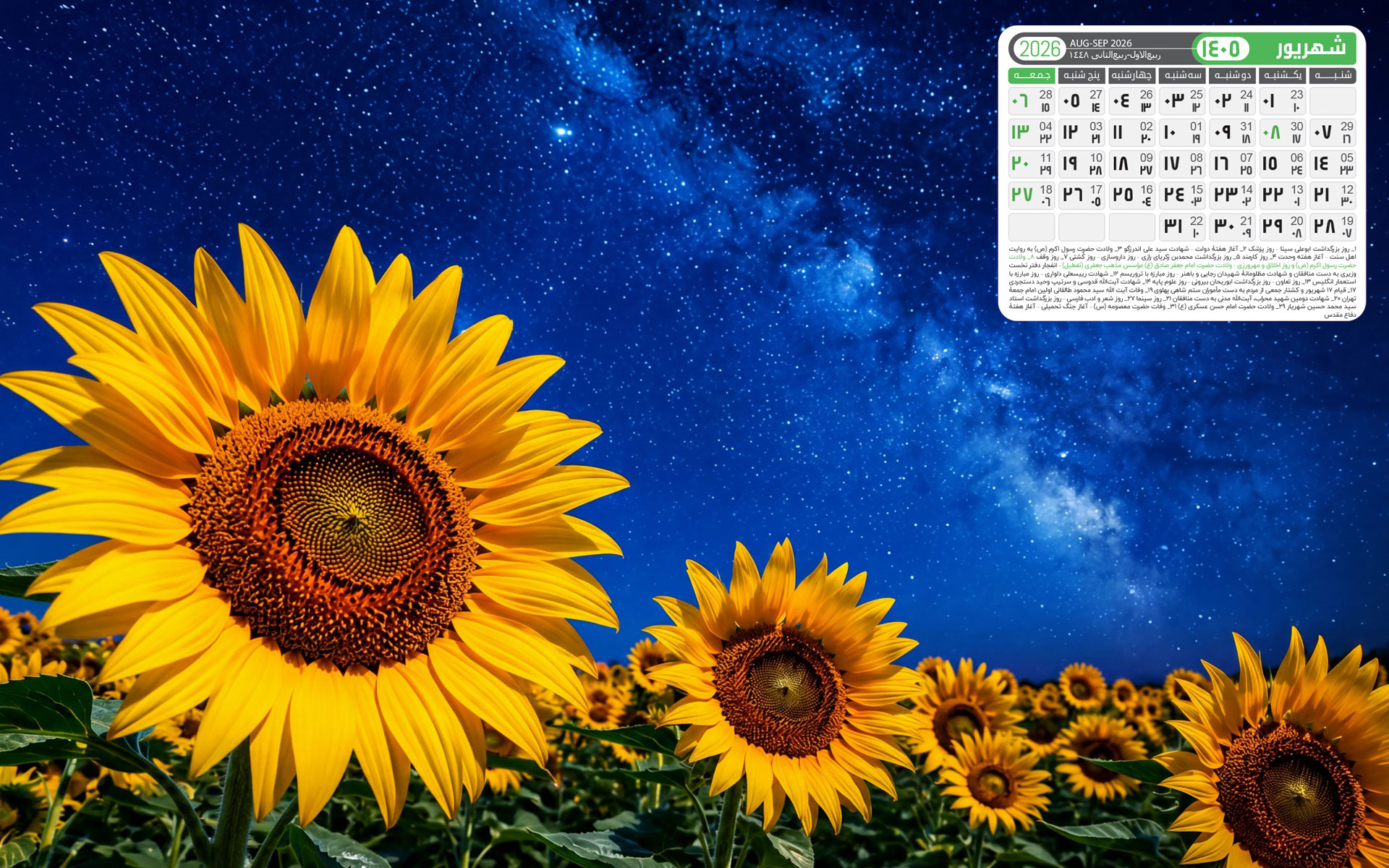Viewport: 1389px width, 868px height.
Task: Select the green جمعه weekday header
Action: (x=1032, y=75)
